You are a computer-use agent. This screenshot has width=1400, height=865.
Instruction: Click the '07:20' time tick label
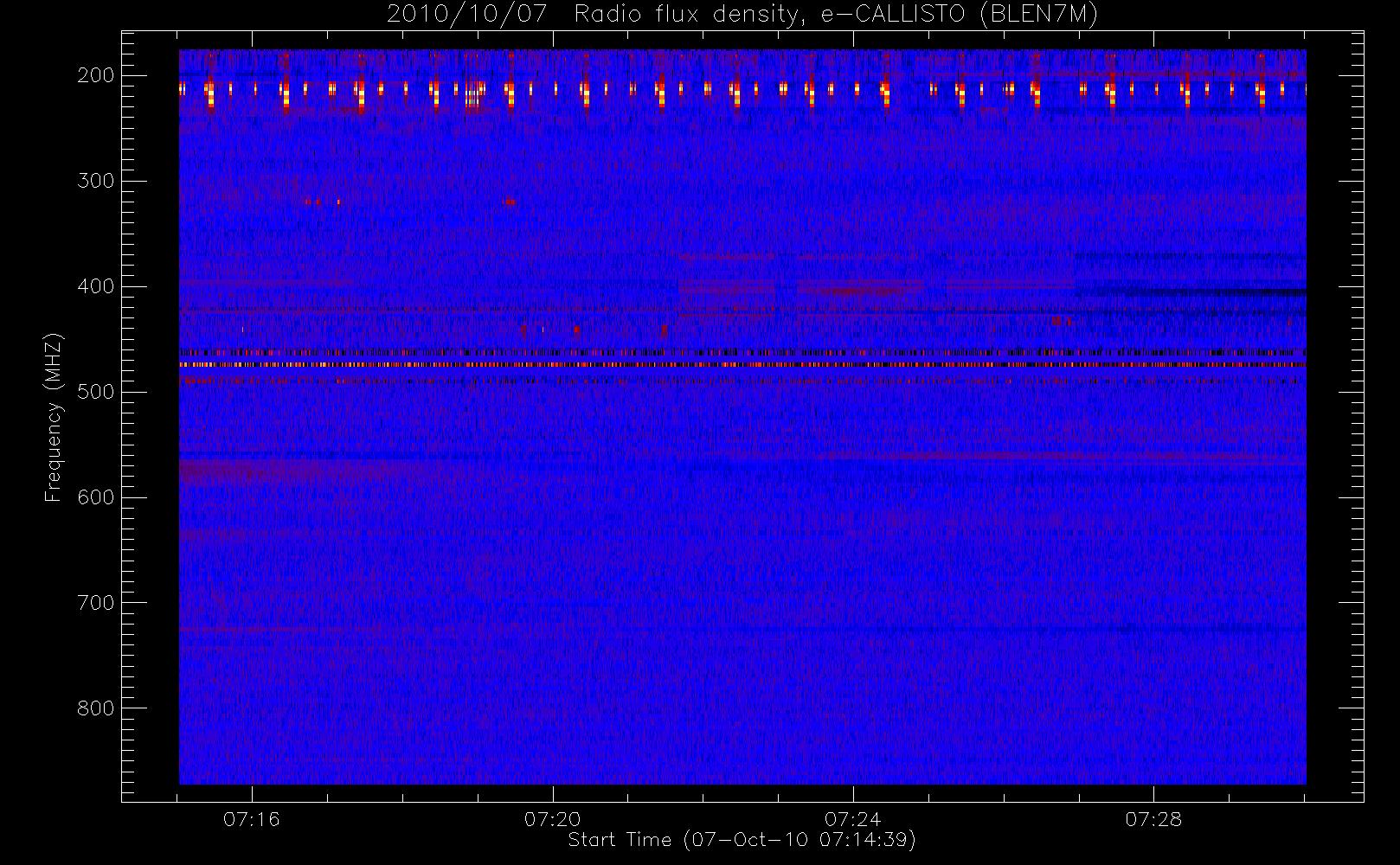[553, 819]
